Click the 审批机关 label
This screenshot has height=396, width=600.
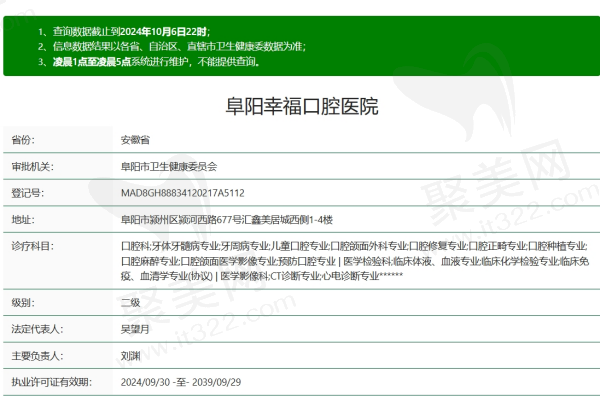tap(33, 166)
